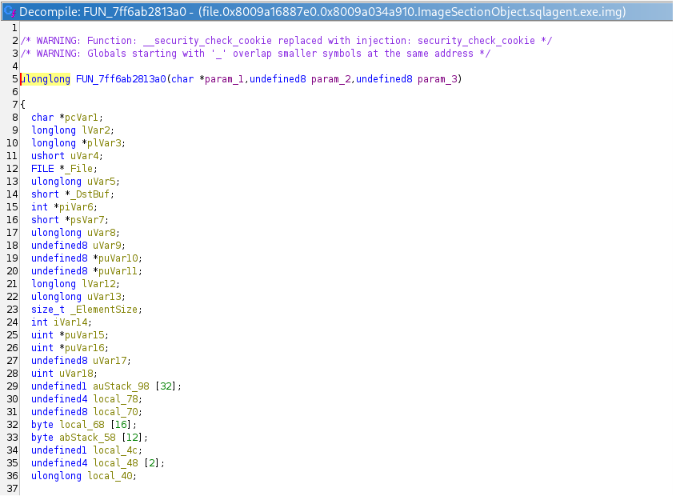Viewport: 673px width, 496px height.
Task: Select variable uVar4 declaration
Action: [85, 156]
